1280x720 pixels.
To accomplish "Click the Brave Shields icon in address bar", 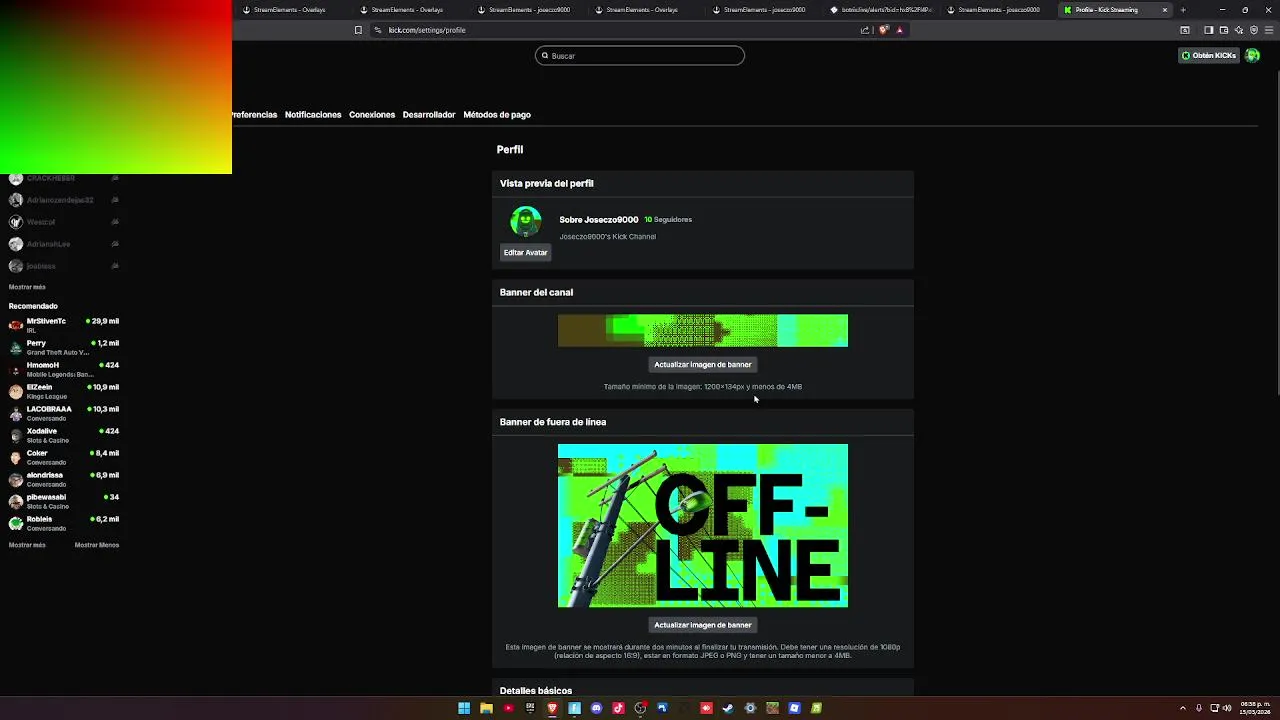I will click(x=884, y=30).
